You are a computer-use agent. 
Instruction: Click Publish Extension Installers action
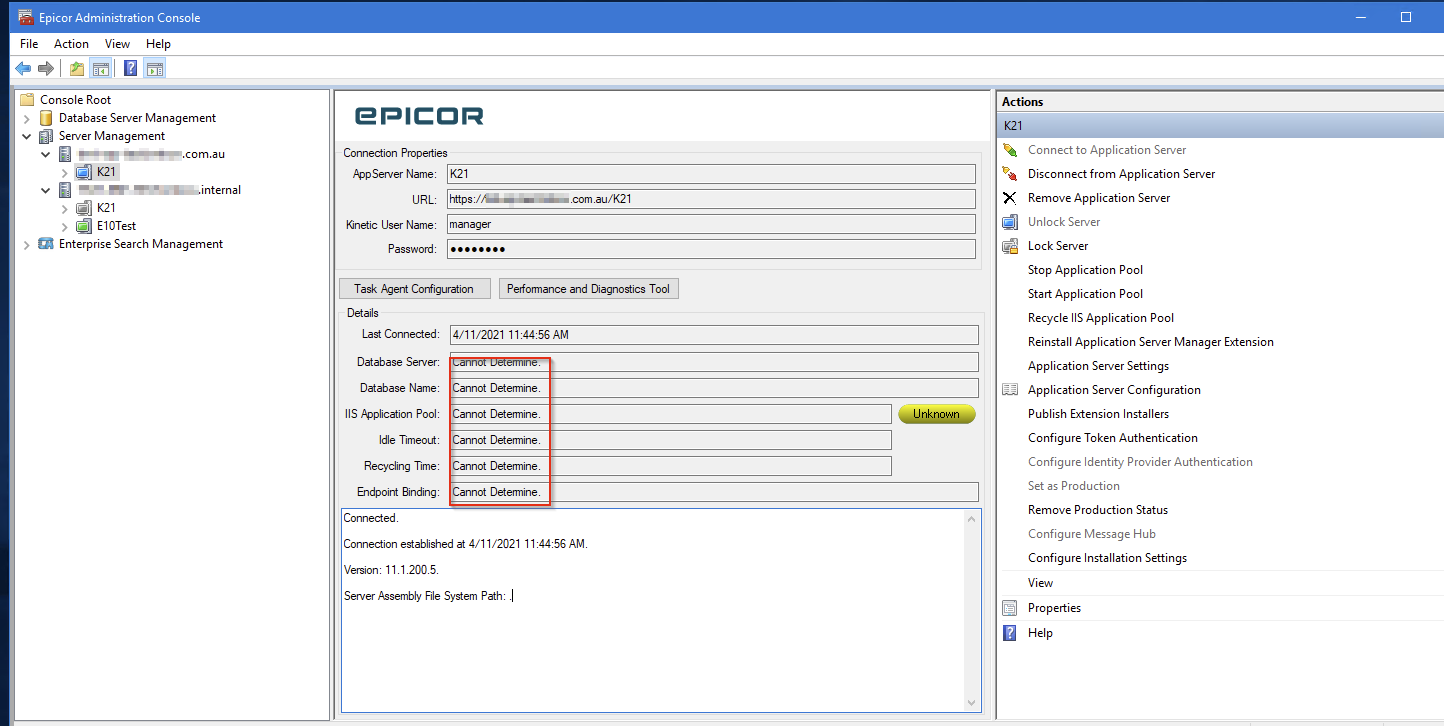tap(1098, 414)
